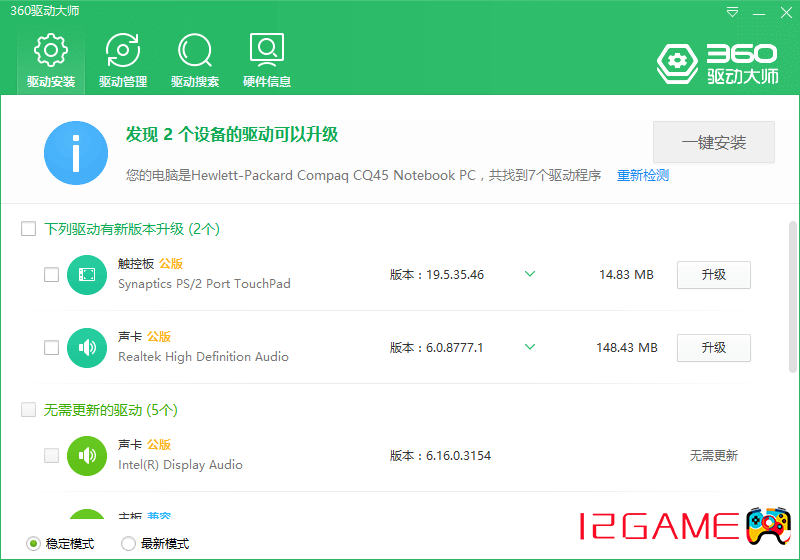The image size is (800, 560).
Task: Close the 360驱动大师 window
Action: 786,12
